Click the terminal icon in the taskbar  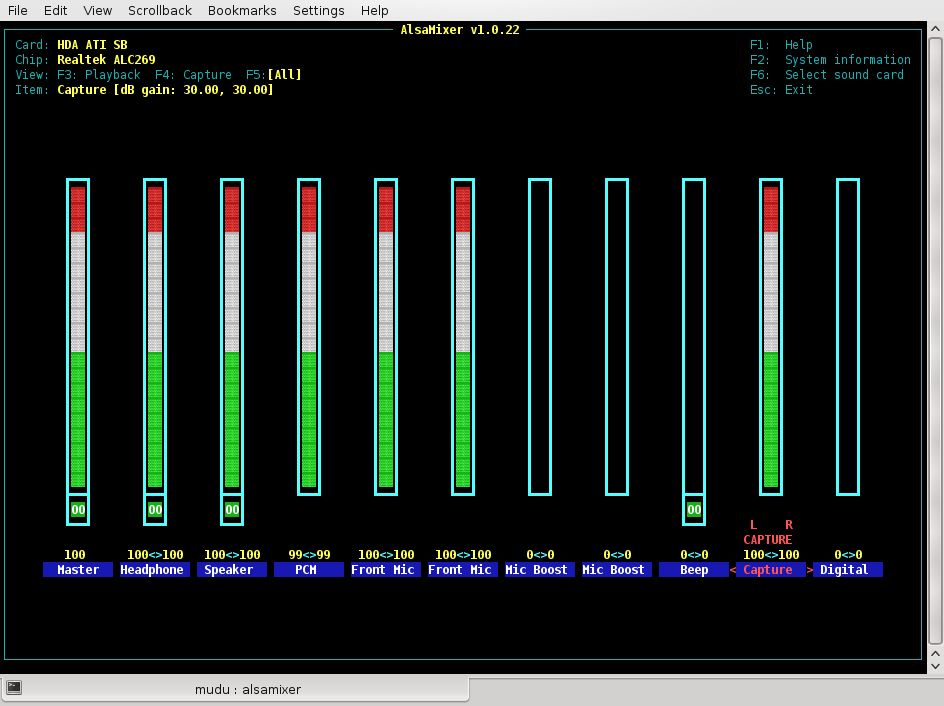(x=14, y=688)
